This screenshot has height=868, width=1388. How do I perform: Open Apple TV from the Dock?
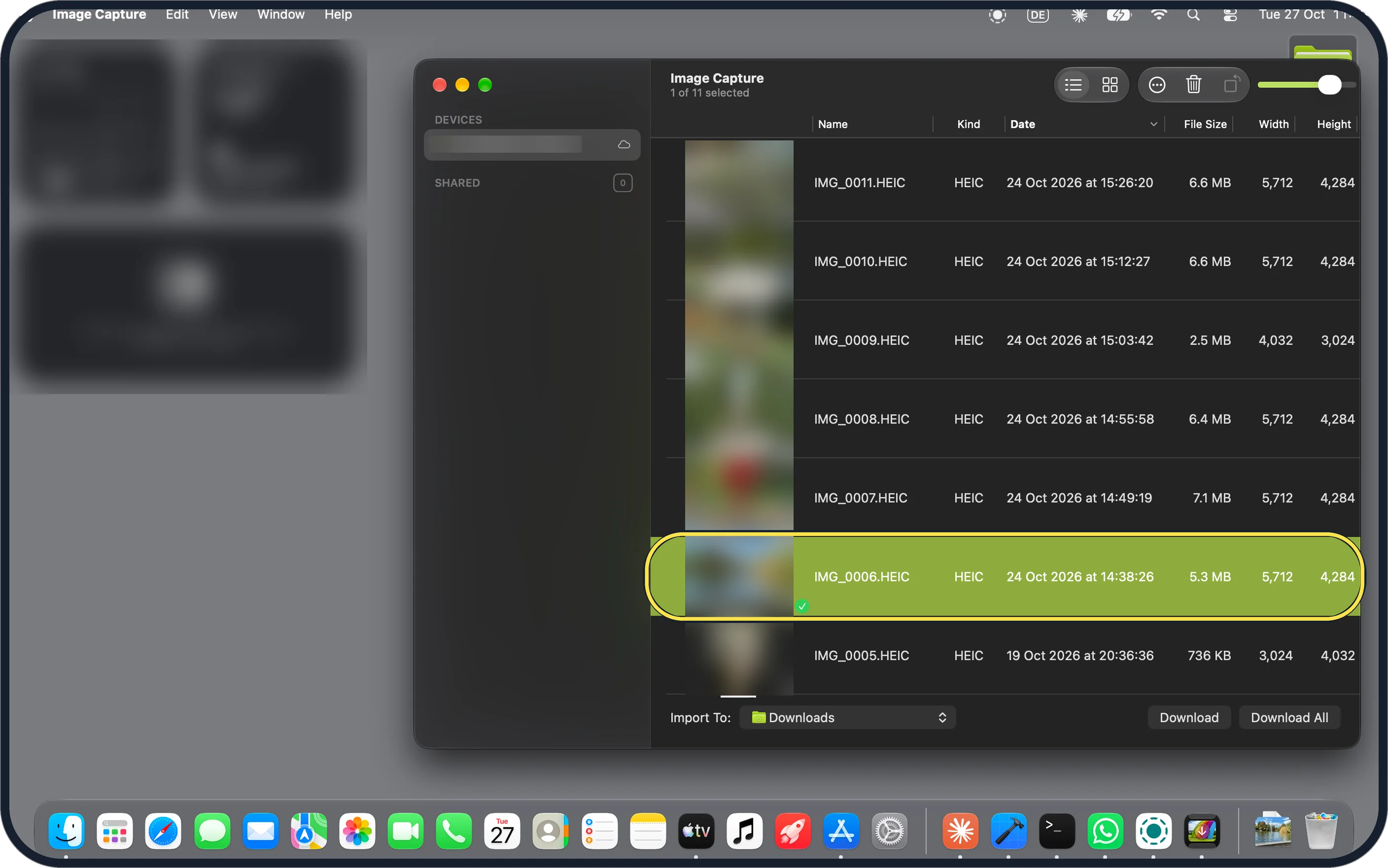point(696,831)
